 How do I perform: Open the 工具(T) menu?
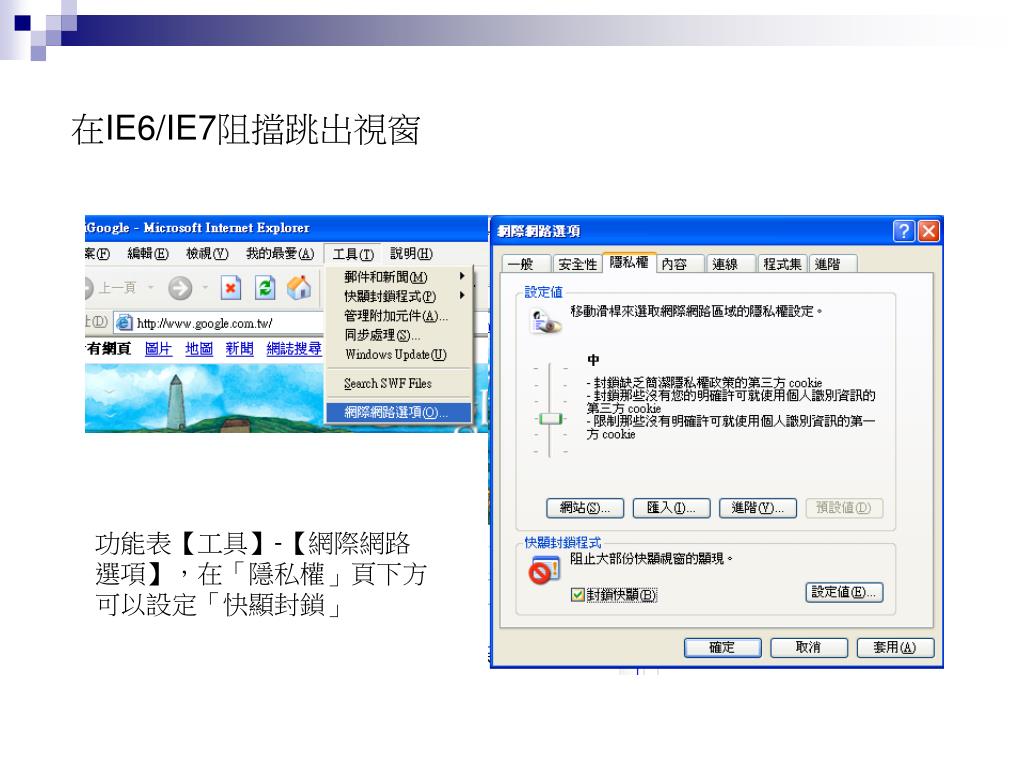pos(353,254)
